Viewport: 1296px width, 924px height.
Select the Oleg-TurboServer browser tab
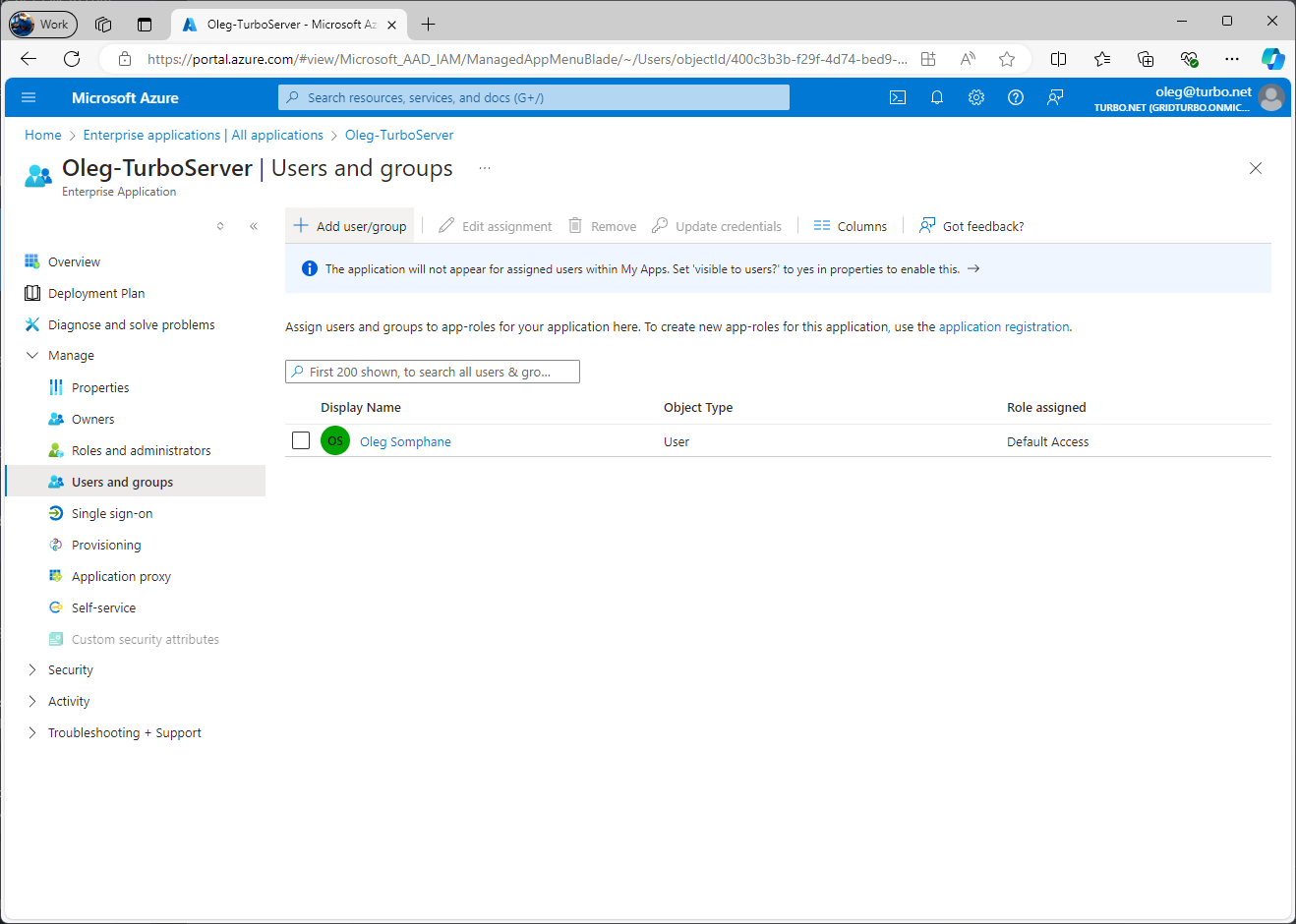pos(285,24)
